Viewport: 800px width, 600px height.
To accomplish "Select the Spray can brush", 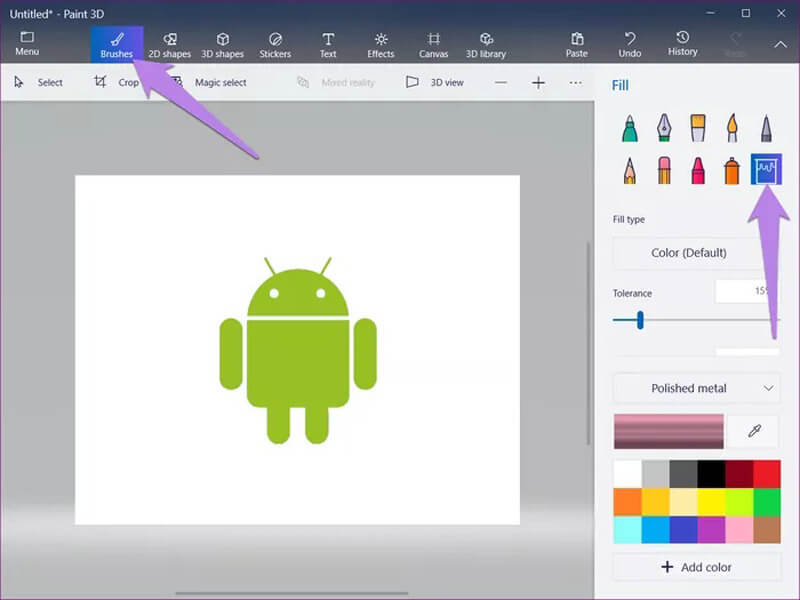I will [x=732, y=170].
